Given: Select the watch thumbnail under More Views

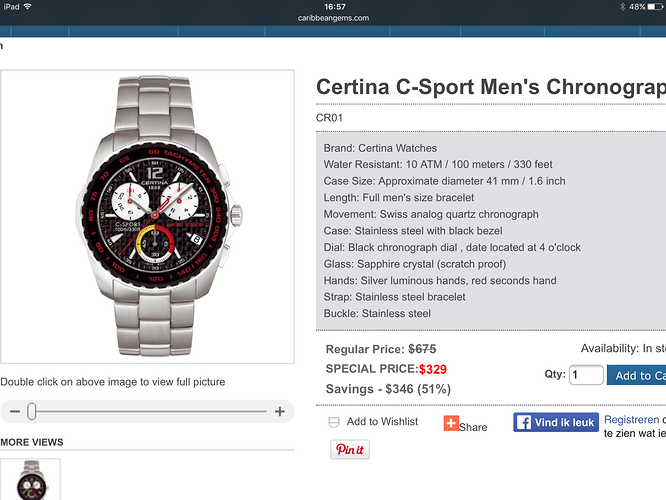Looking at the screenshot, I should 31,479.
